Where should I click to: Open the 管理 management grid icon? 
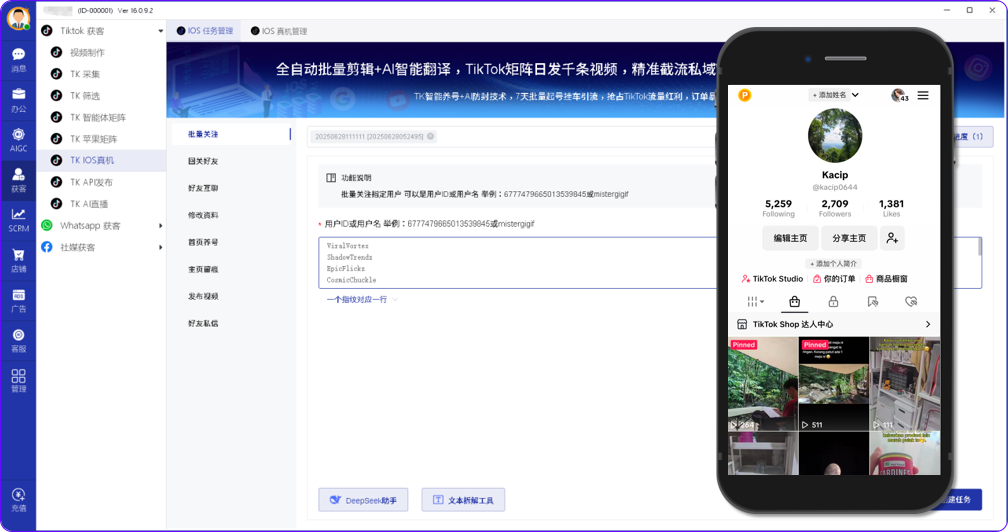pos(19,380)
